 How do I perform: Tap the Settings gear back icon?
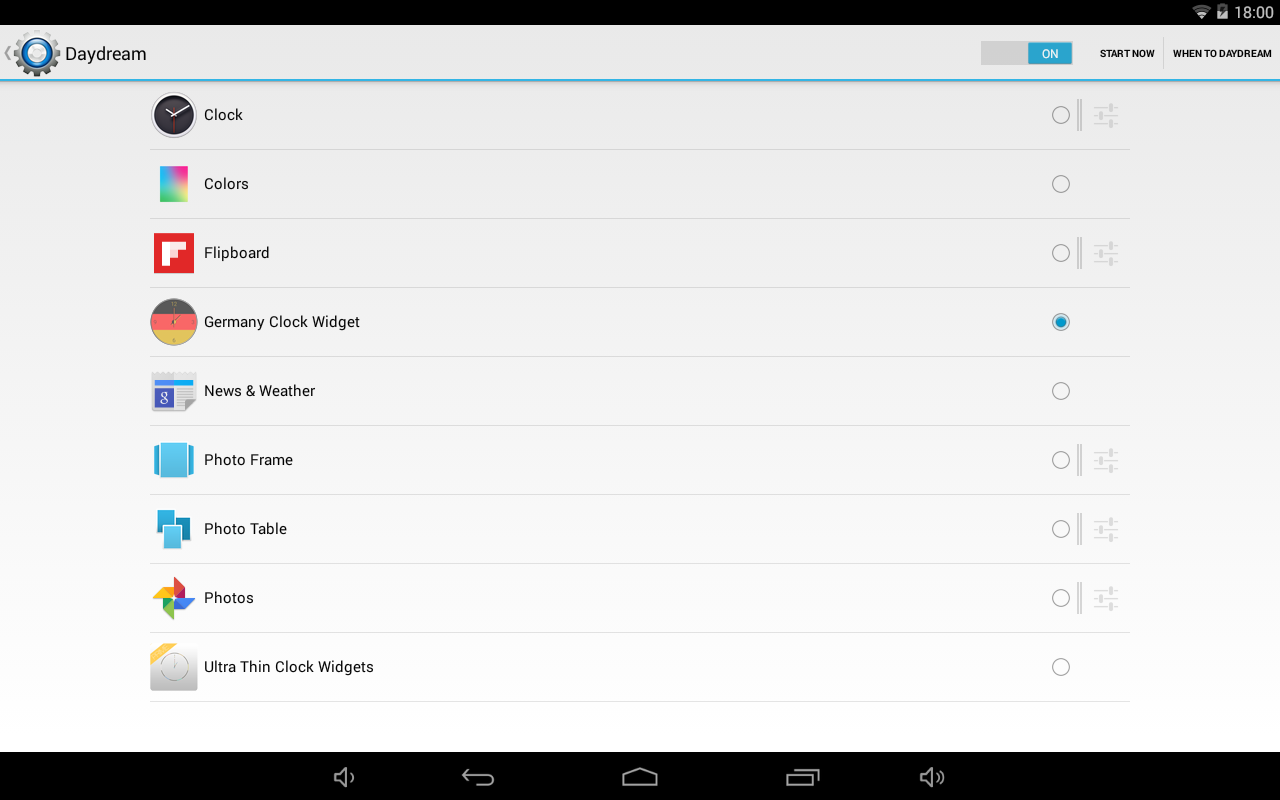tap(33, 53)
